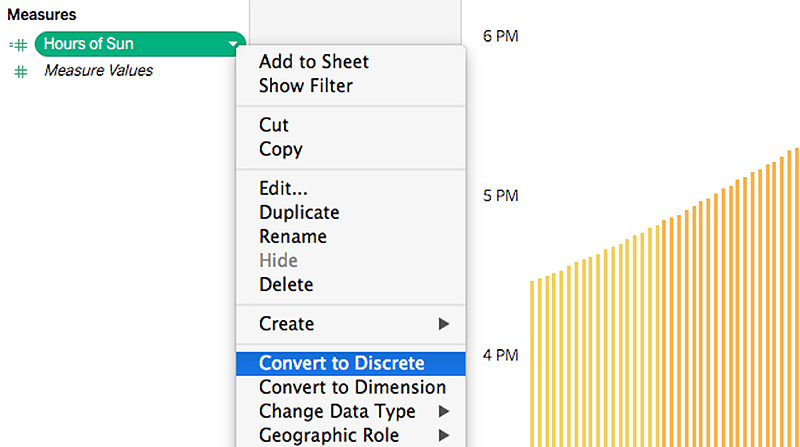The width and height of the screenshot is (800, 447).
Task: Expand the Geographic Role submenu arrow
Action: click(x=443, y=435)
